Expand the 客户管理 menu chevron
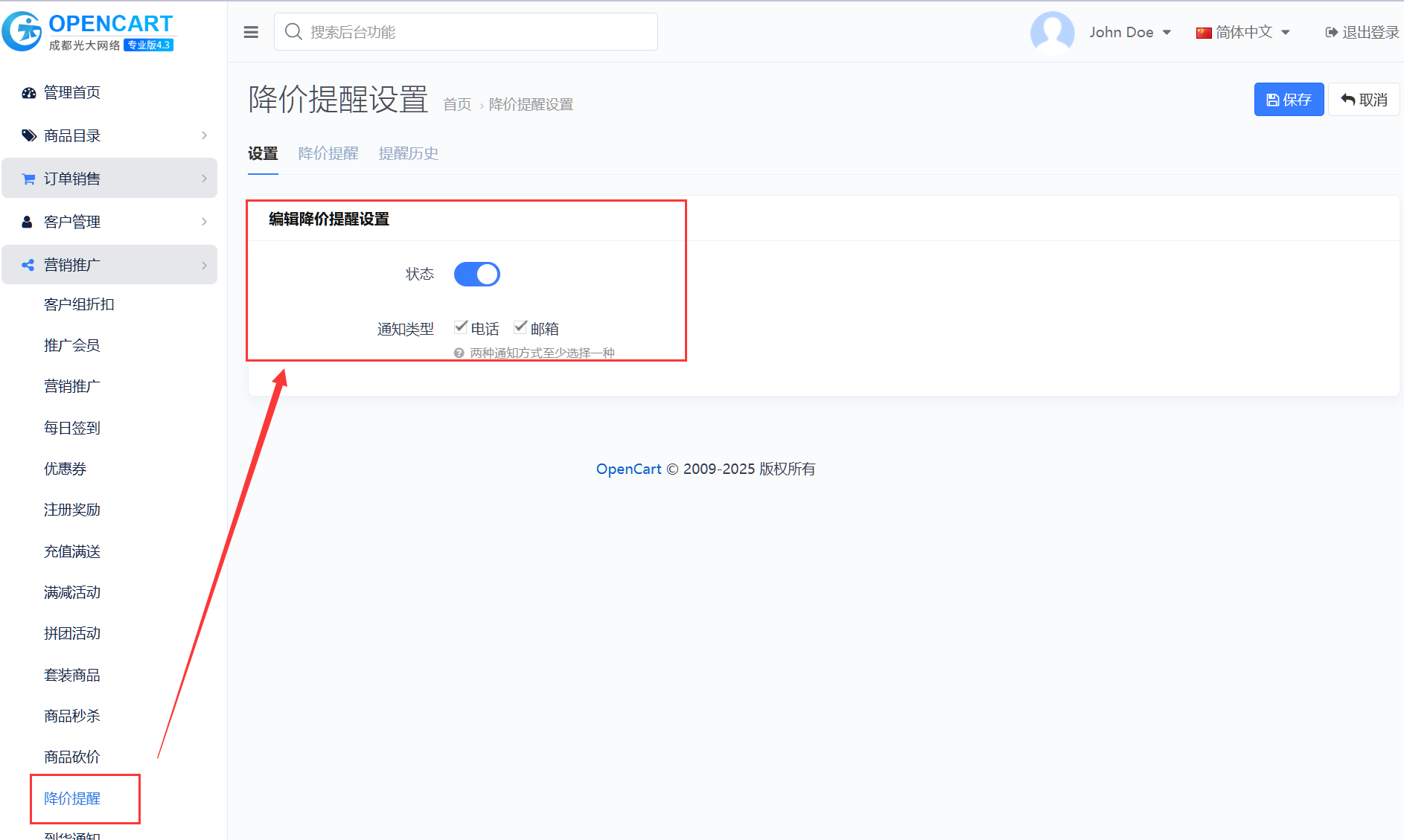Image resolution: width=1404 pixels, height=840 pixels. 204,222
